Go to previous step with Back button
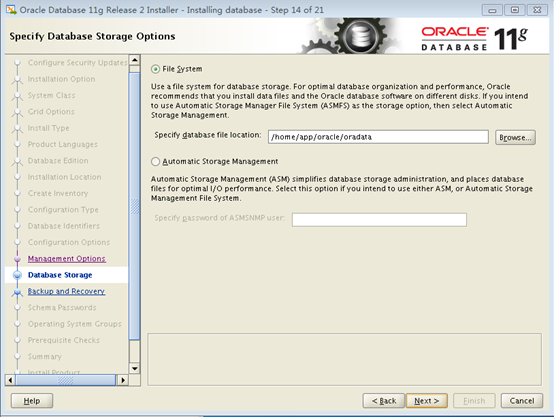Image resolution: width=554 pixels, height=417 pixels. (x=383, y=401)
